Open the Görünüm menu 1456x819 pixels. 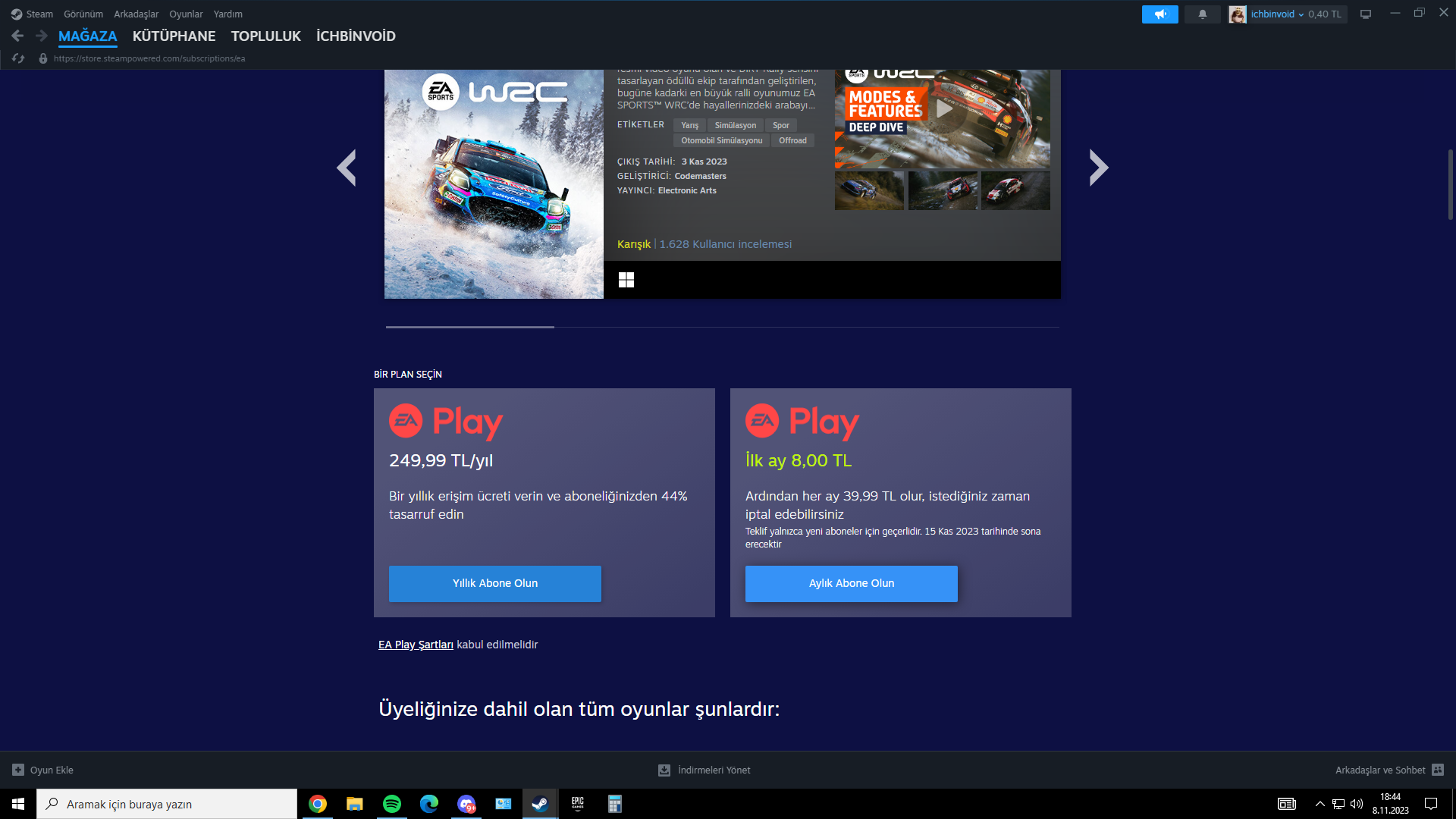pyautogui.click(x=83, y=14)
